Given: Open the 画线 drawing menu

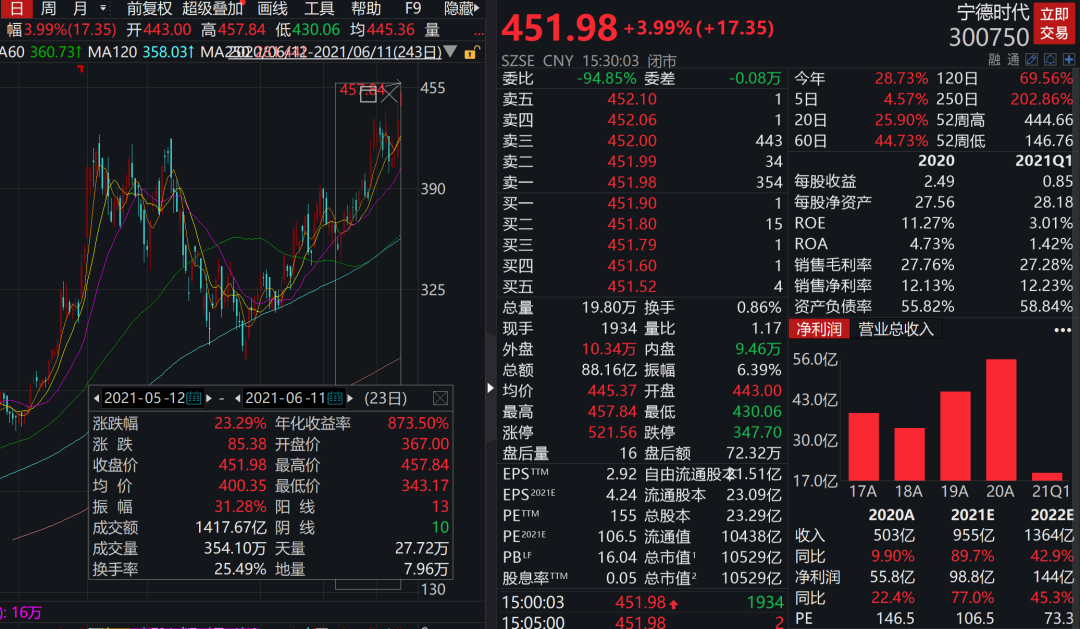Looking at the screenshot, I should (272, 8).
